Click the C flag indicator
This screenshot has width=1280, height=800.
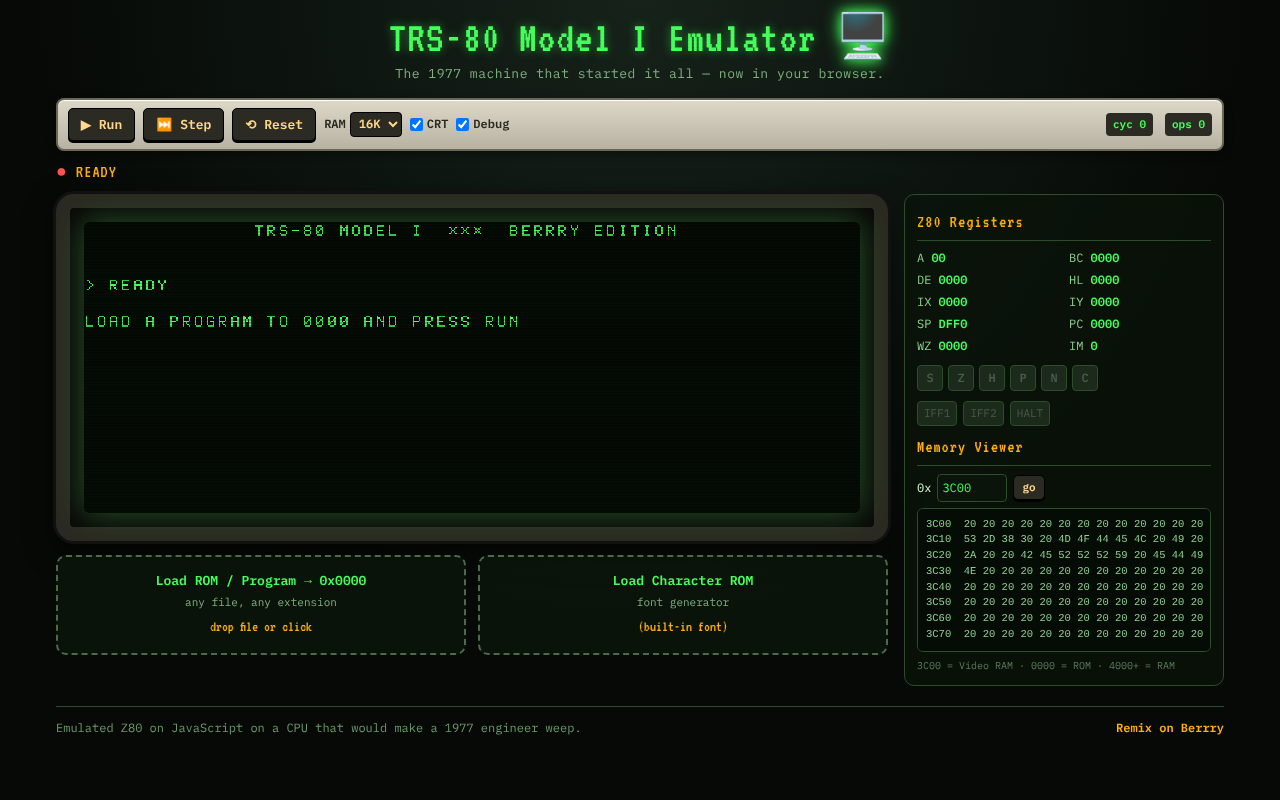(1085, 378)
